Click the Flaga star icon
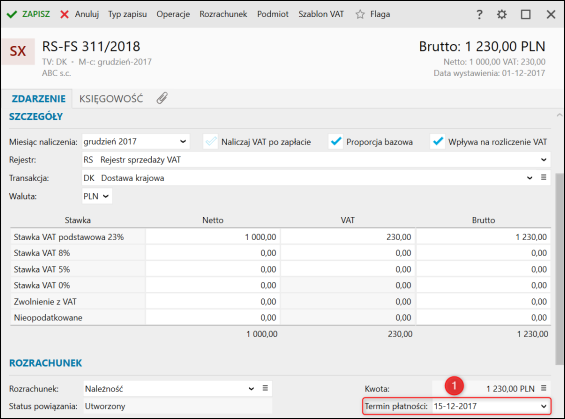 pyautogui.click(x=360, y=14)
